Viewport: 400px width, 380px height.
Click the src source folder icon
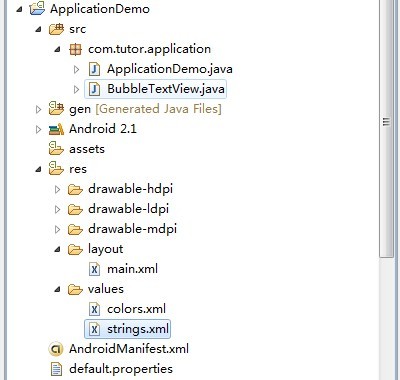click(x=56, y=29)
